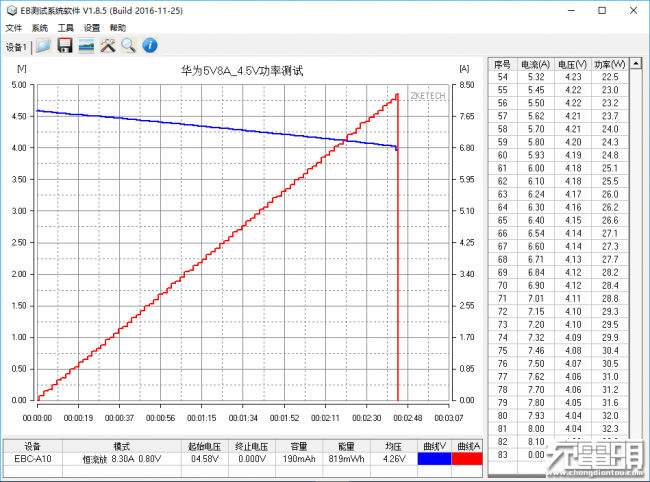The height and width of the screenshot is (482, 650).
Task: Select power value 28.8 in row 71
Action: pyautogui.click(x=610, y=298)
